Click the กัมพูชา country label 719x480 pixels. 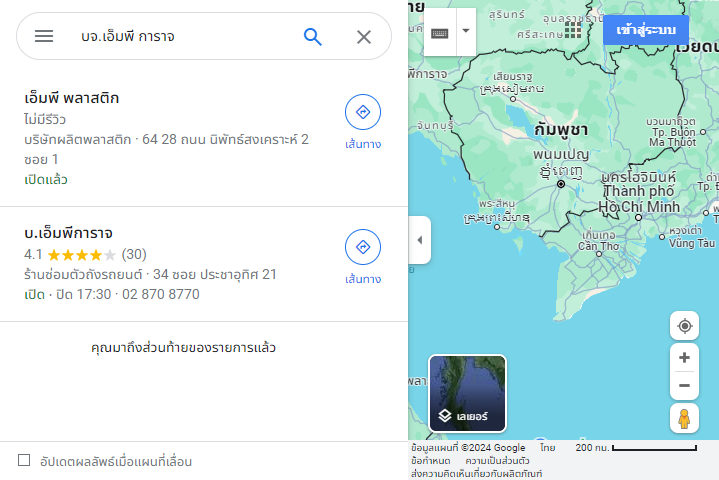561,130
